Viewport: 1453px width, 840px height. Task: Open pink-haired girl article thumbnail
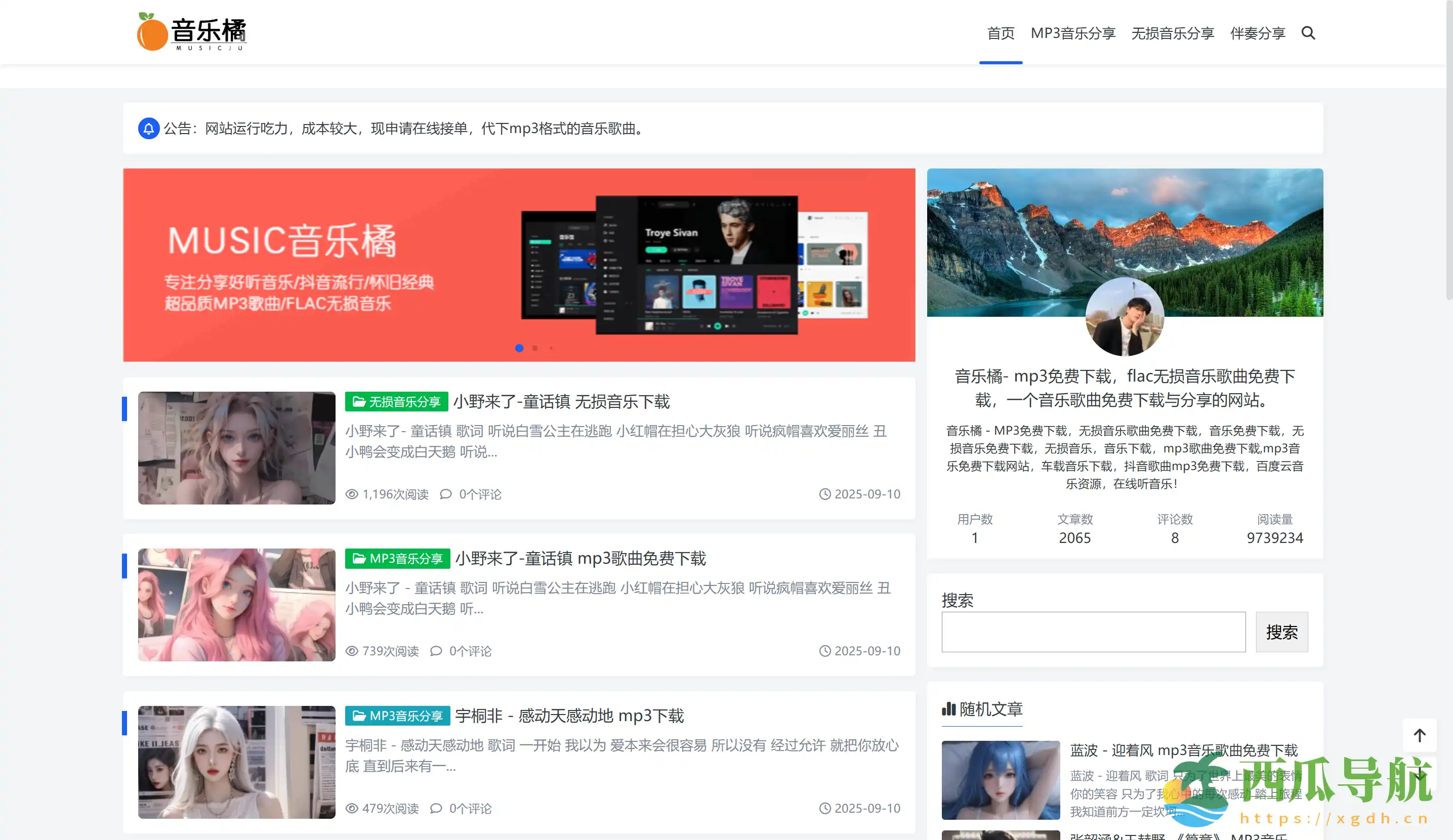tap(236, 604)
